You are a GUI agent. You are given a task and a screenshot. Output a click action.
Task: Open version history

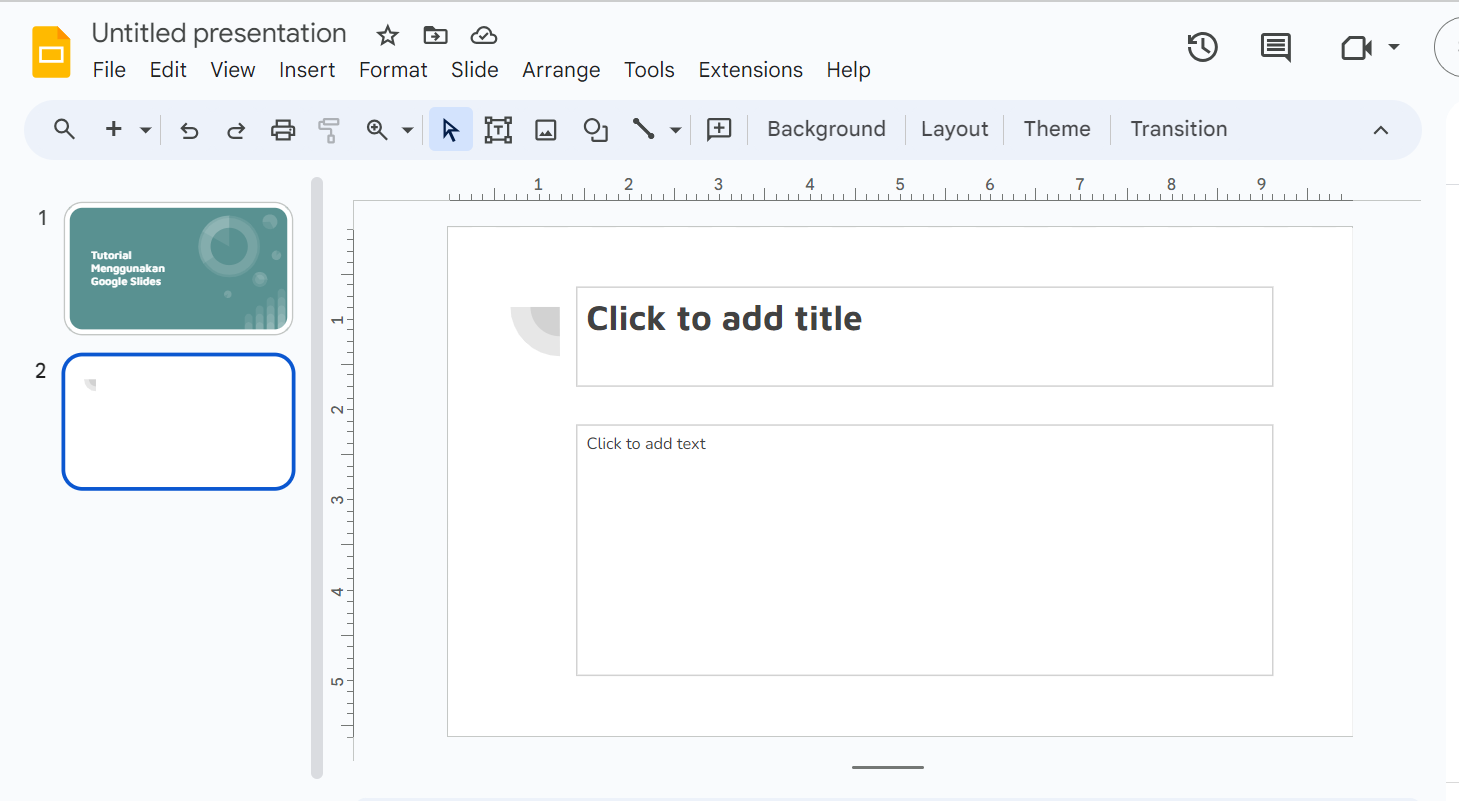pyautogui.click(x=1202, y=46)
